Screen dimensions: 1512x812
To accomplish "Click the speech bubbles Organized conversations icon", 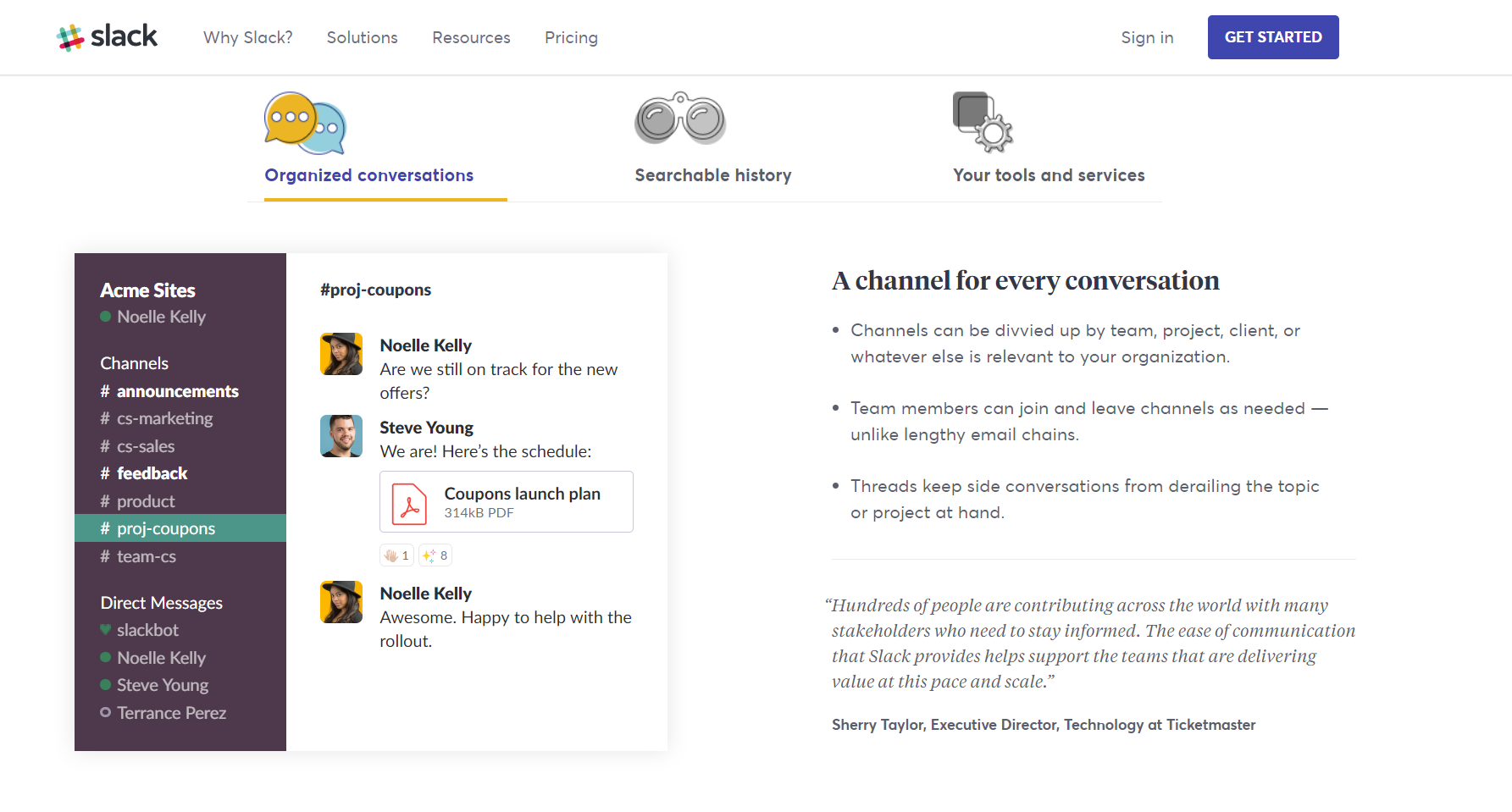I will point(305,123).
